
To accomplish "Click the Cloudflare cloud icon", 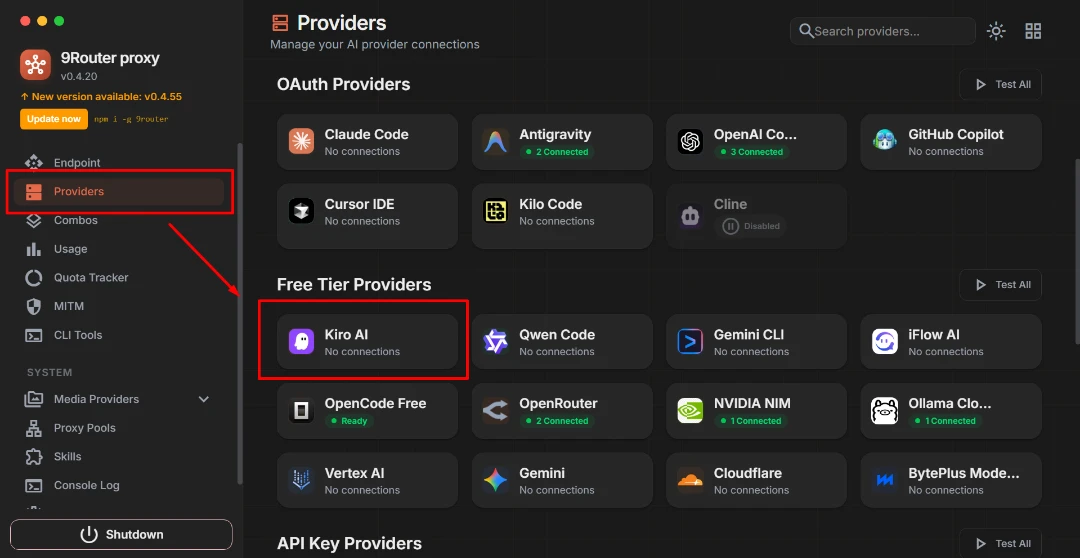I will click(690, 480).
